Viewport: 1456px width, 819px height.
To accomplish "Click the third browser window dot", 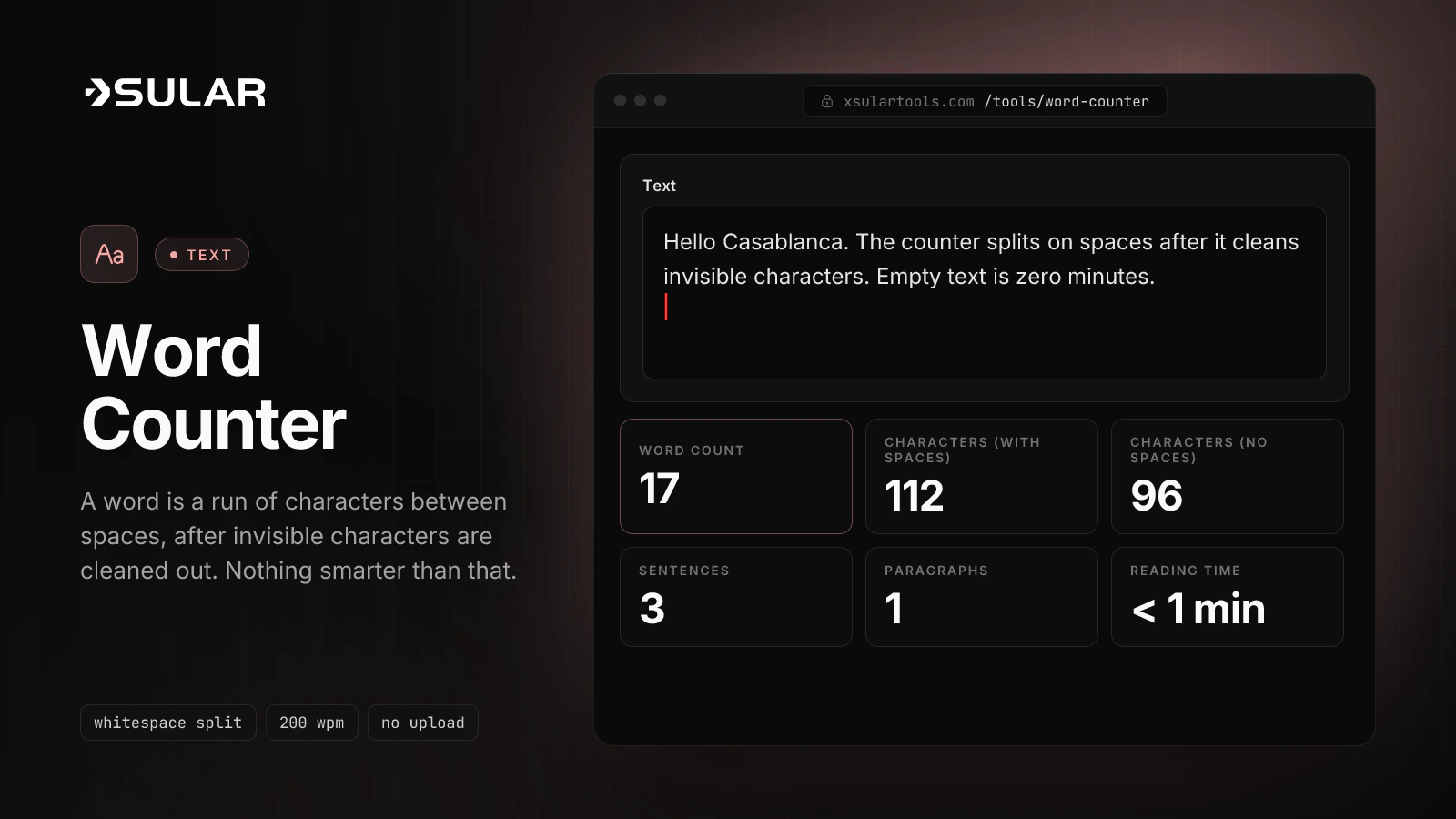I will click(x=661, y=101).
